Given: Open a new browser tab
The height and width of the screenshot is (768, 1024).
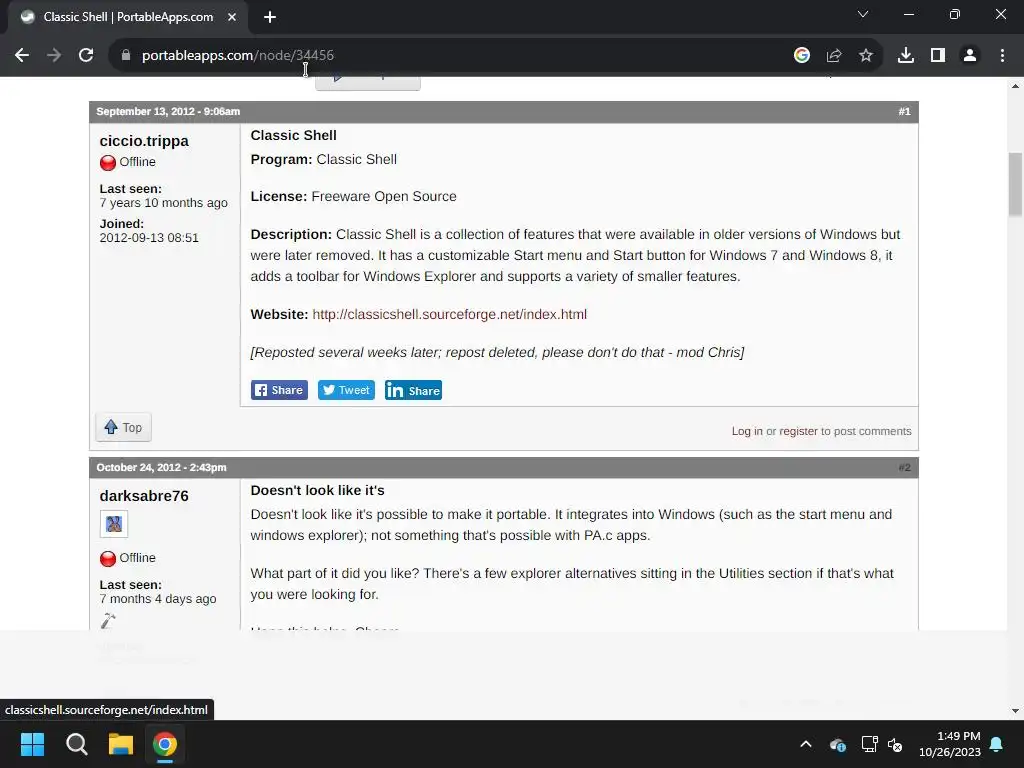Looking at the screenshot, I should pos(270,18).
